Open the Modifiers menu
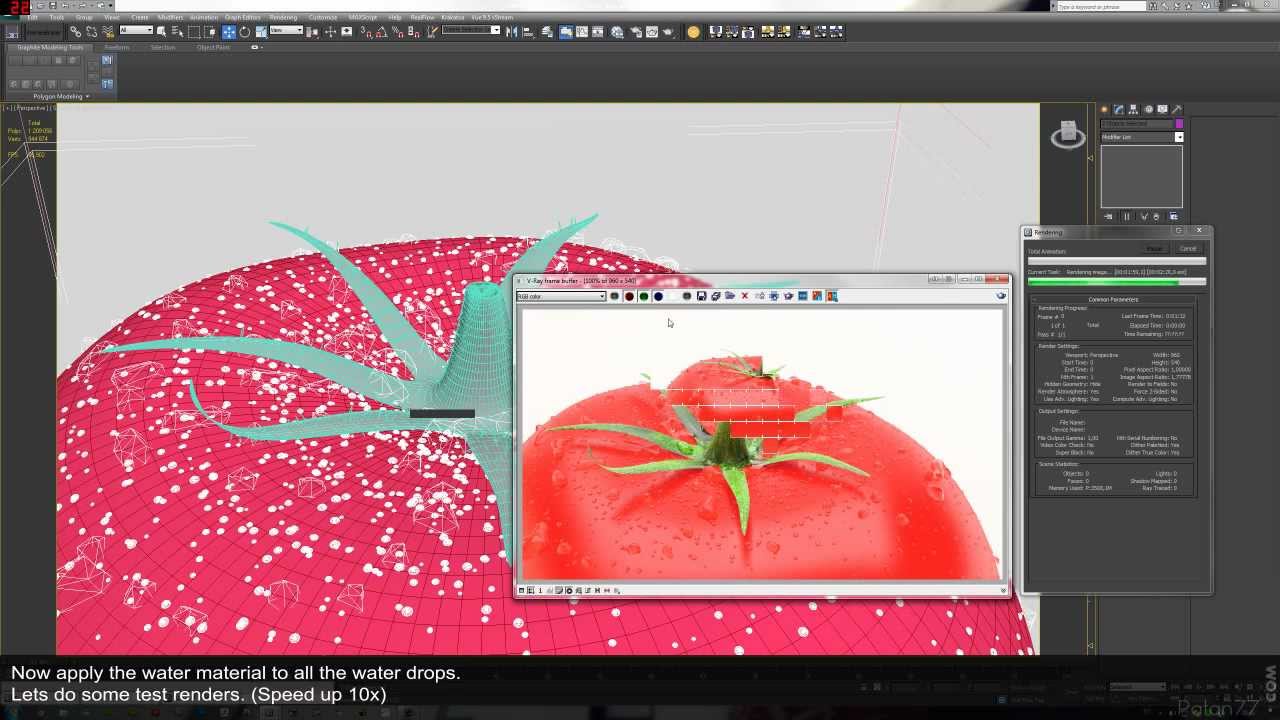This screenshot has height=720, width=1280. [x=171, y=17]
